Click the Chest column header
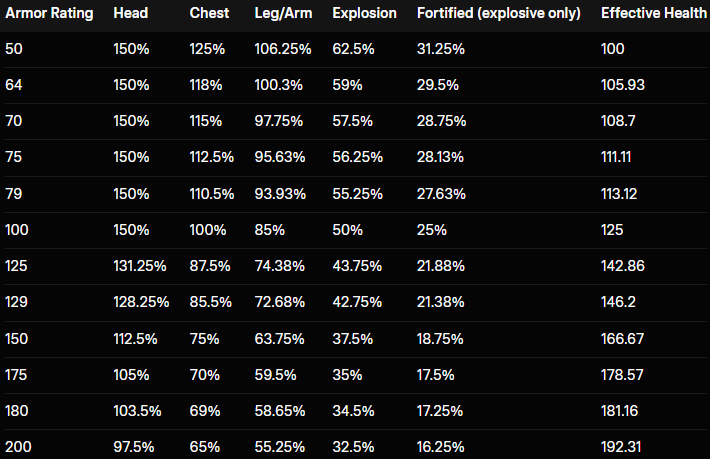 [x=208, y=14]
